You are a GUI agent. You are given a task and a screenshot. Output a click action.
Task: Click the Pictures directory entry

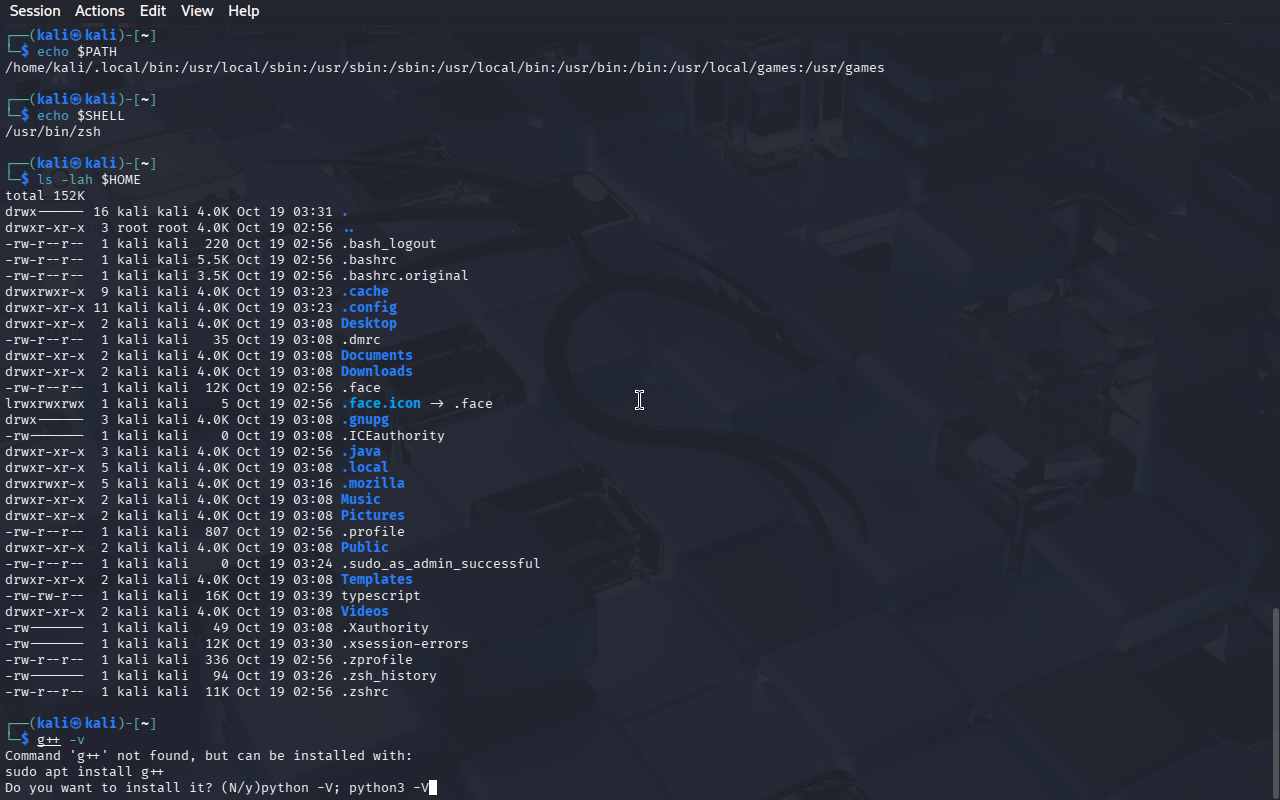372,515
